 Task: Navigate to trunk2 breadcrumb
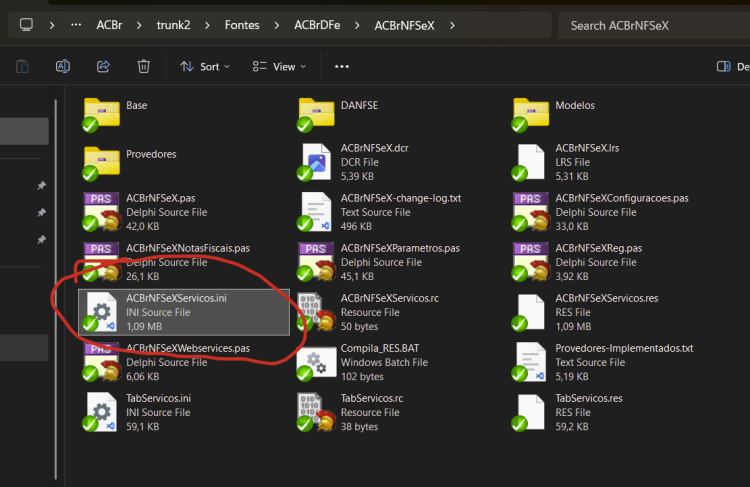(x=173, y=25)
